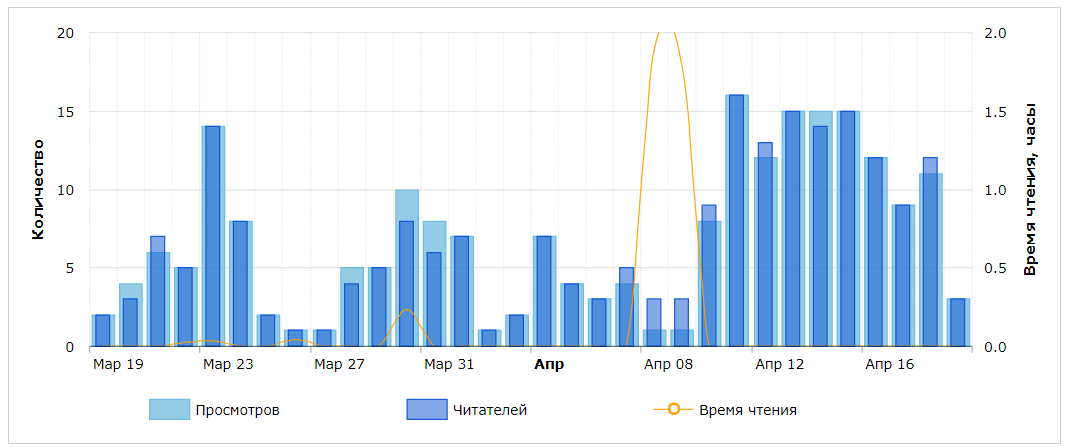The height and width of the screenshot is (448, 1067).
Task: Click the 20 value on the left axis
Action: pyautogui.click(x=66, y=33)
